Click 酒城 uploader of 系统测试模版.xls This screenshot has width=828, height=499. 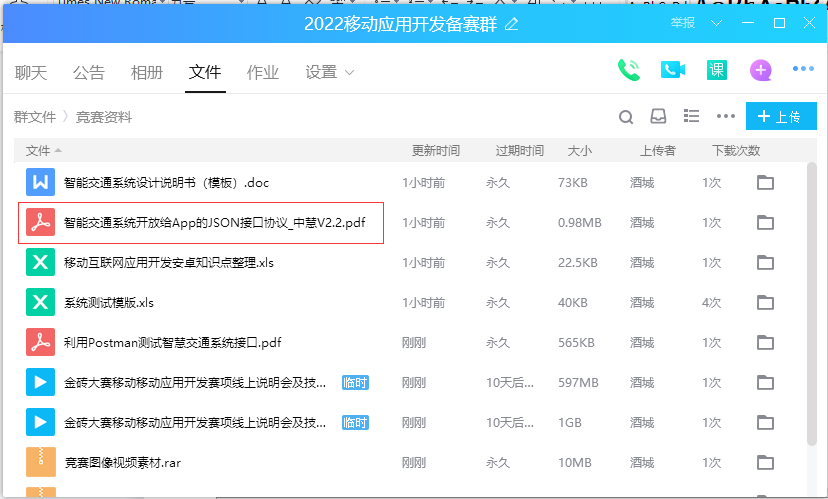click(x=642, y=303)
